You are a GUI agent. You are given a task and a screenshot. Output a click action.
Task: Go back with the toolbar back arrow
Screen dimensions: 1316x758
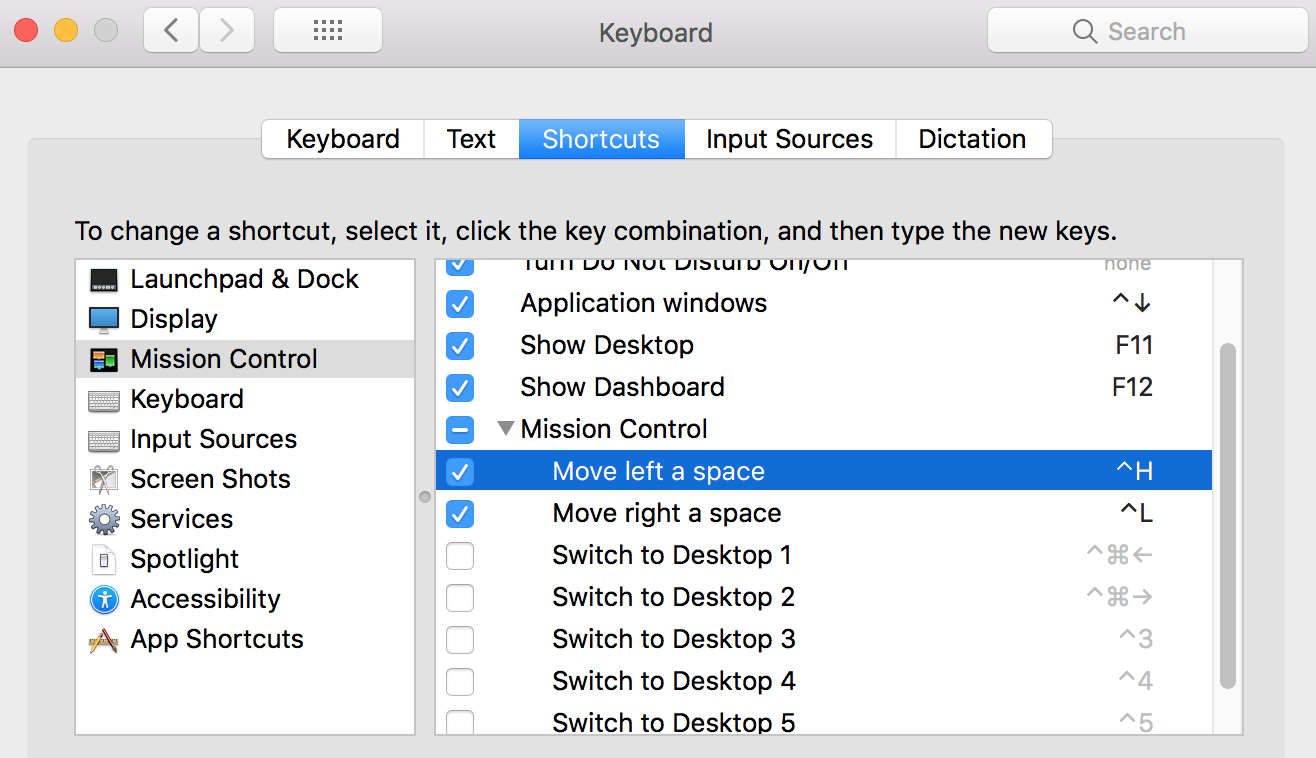coord(171,31)
